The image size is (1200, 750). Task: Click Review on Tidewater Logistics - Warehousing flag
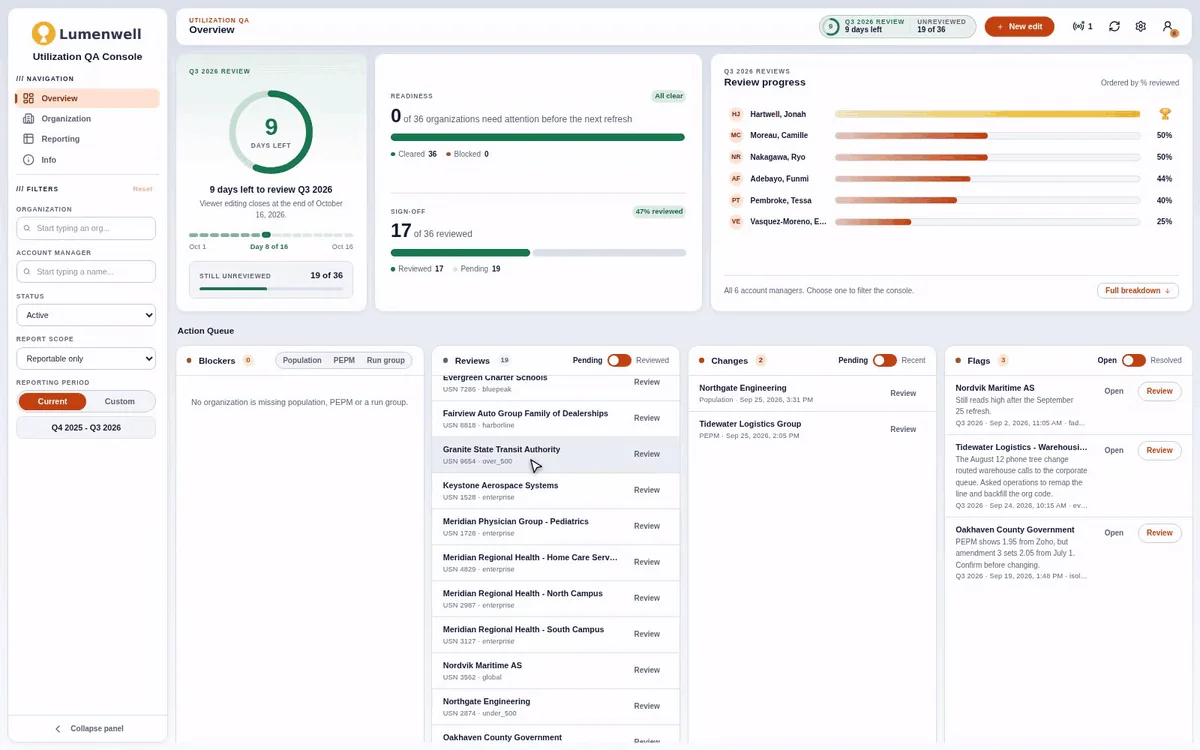1160,451
